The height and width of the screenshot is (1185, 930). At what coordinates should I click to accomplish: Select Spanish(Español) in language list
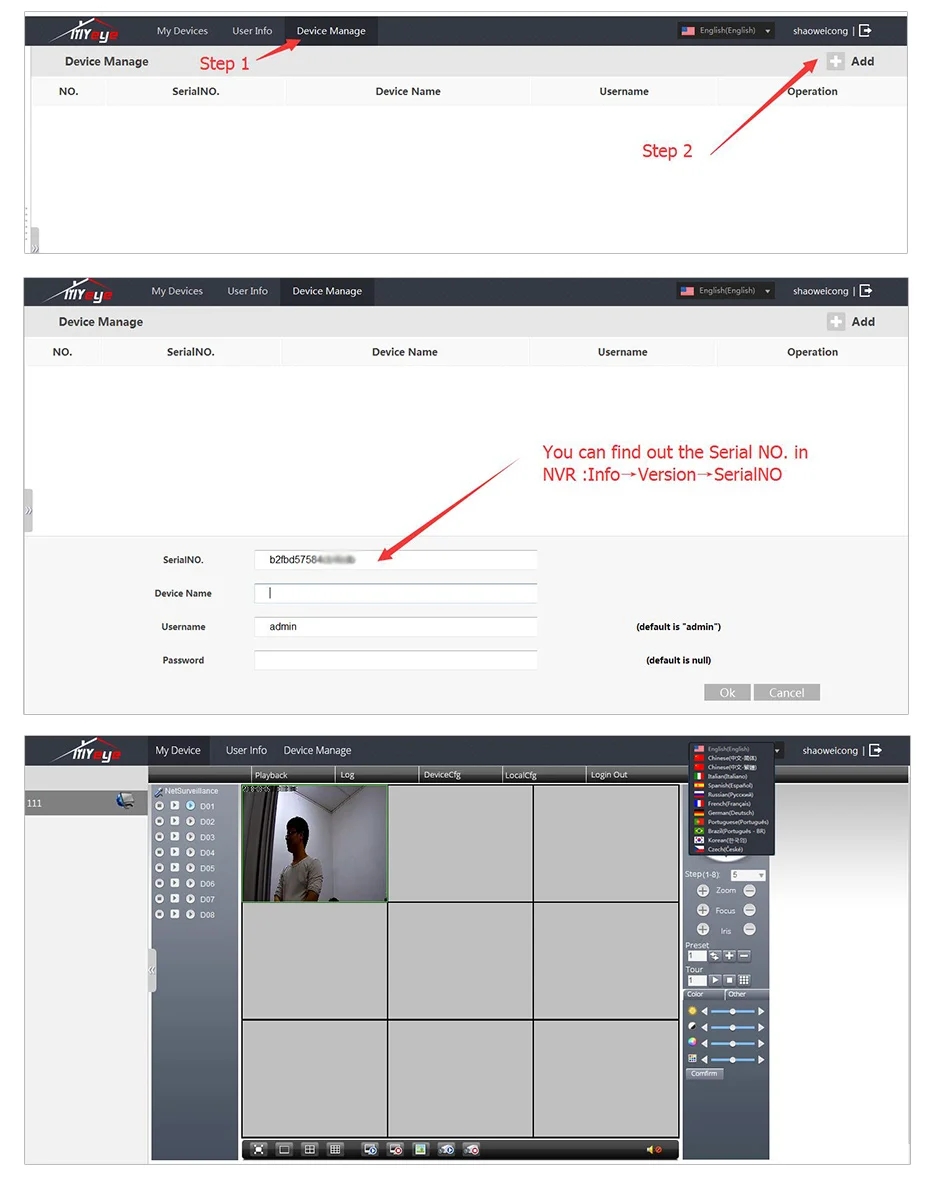[730, 785]
